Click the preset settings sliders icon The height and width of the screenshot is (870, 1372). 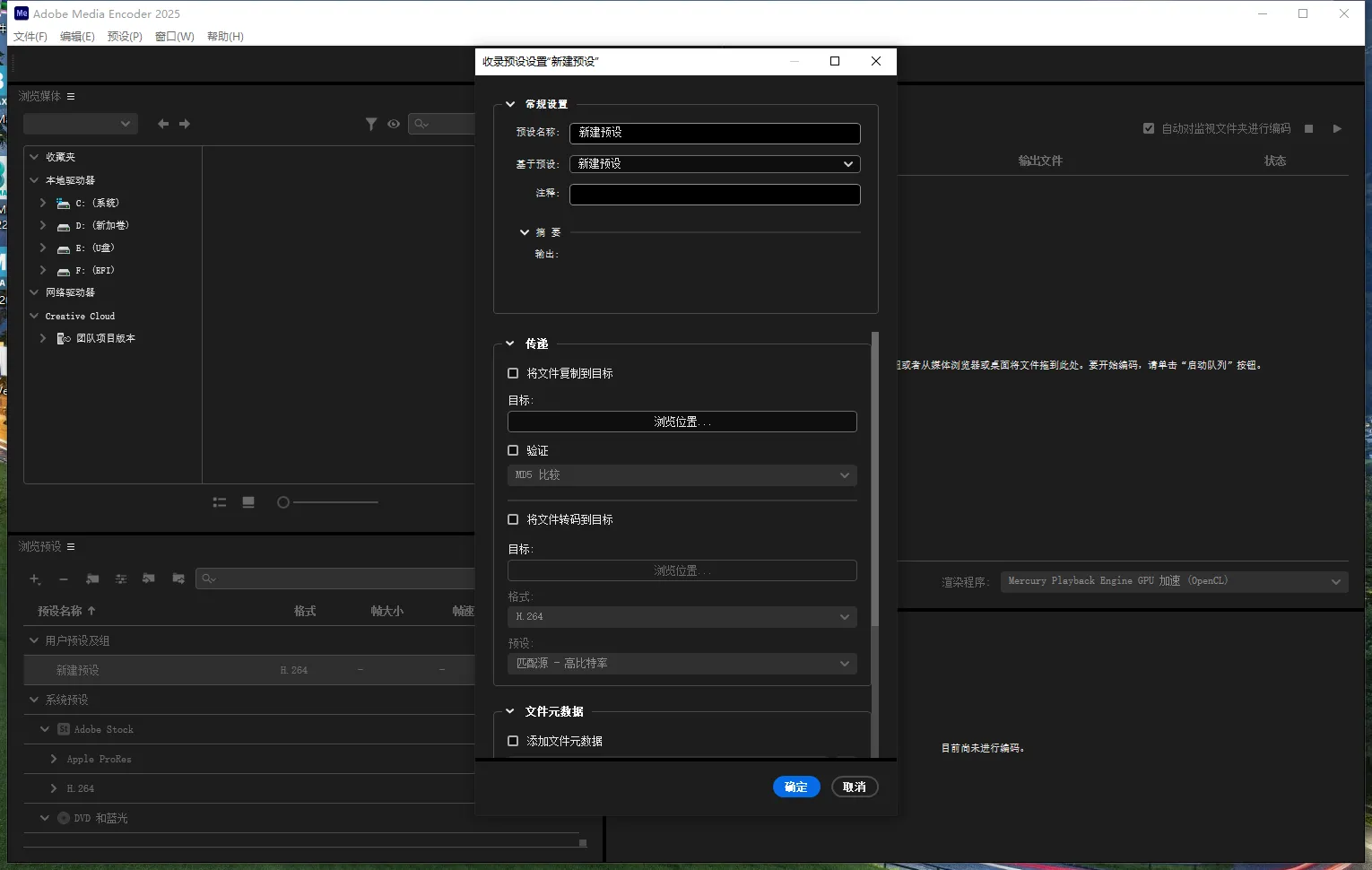point(121,579)
